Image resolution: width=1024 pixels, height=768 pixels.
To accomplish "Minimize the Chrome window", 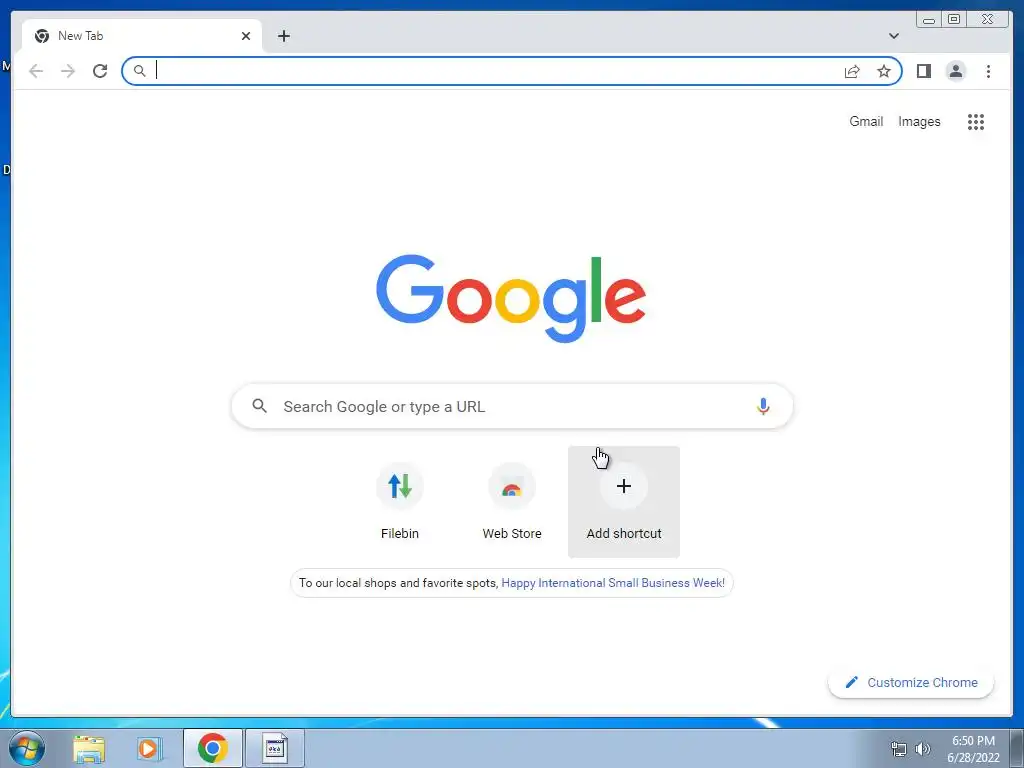I will 929,19.
